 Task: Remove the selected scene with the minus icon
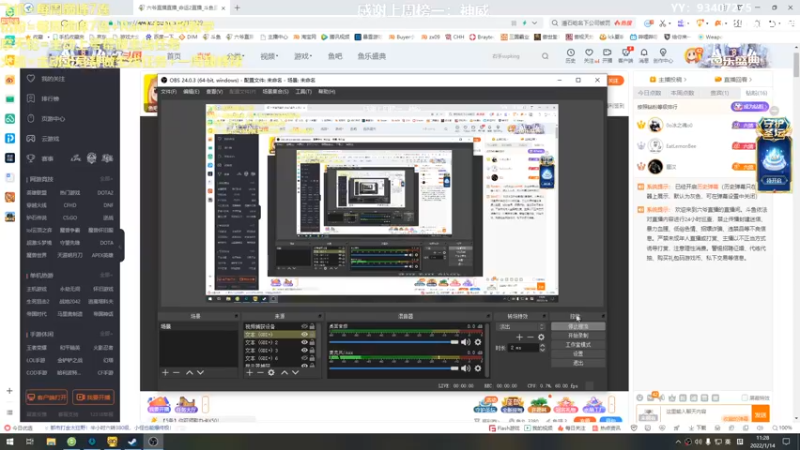tap(176, 373)
